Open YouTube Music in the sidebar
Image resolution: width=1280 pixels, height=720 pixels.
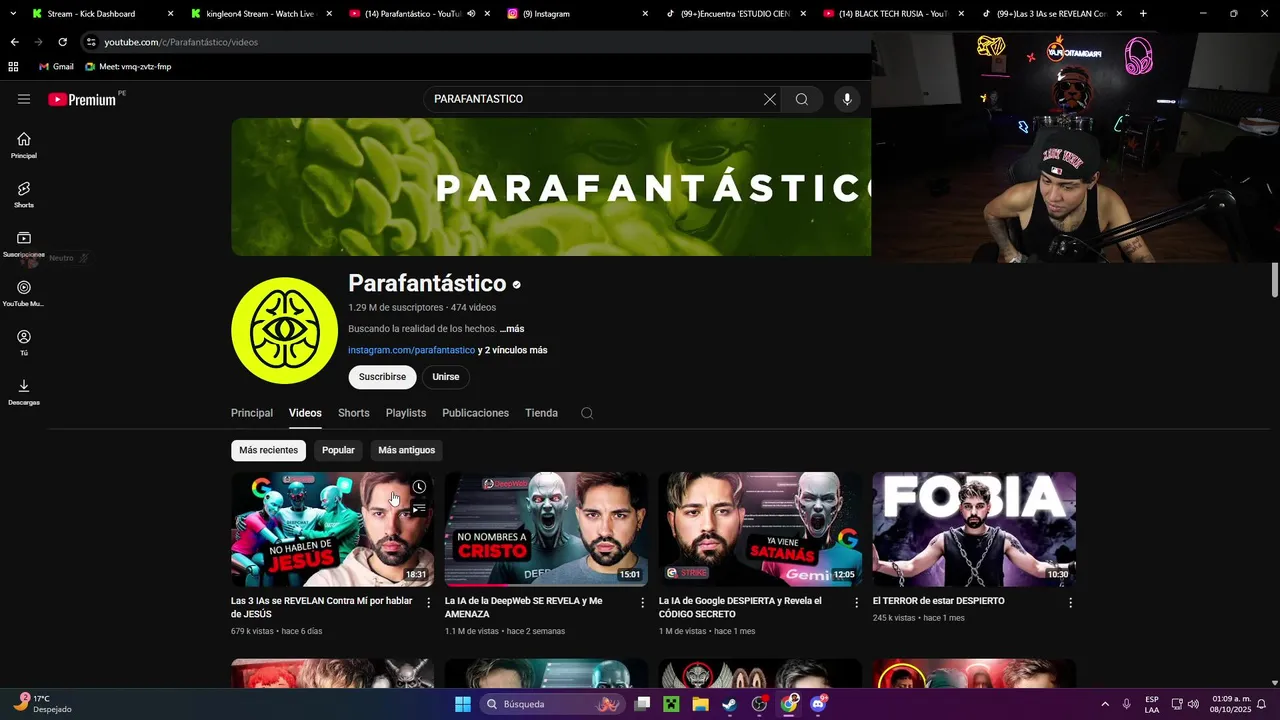(x=24, y=293)
